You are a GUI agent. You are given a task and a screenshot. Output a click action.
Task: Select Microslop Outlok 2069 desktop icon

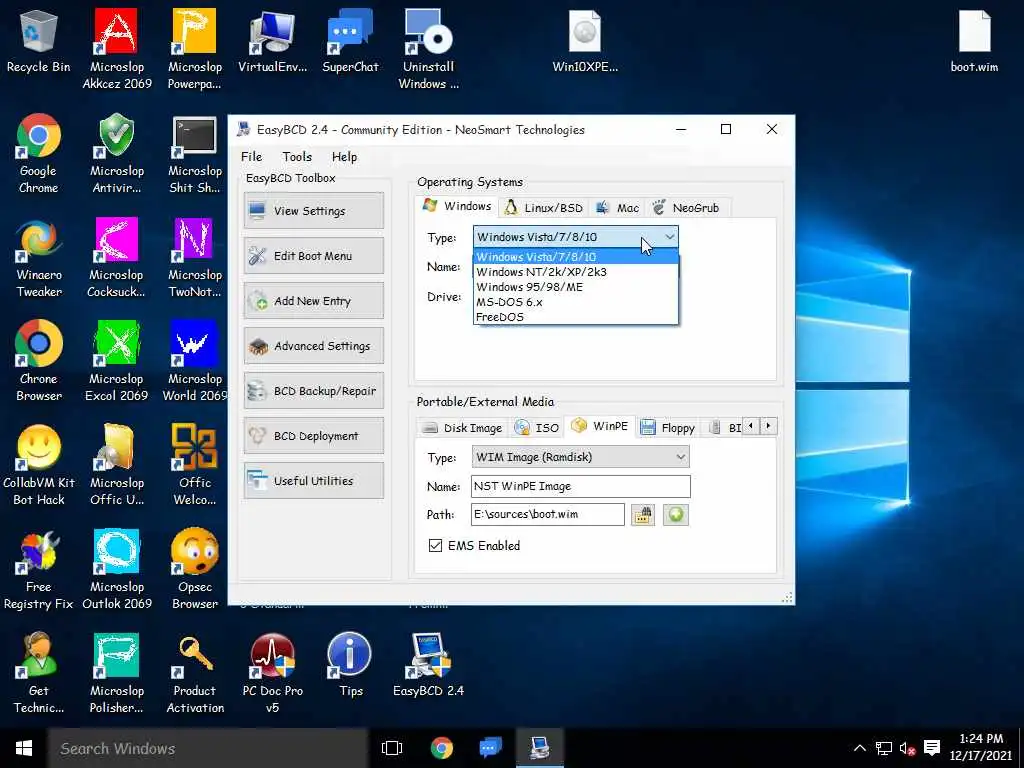coord(117,569)
